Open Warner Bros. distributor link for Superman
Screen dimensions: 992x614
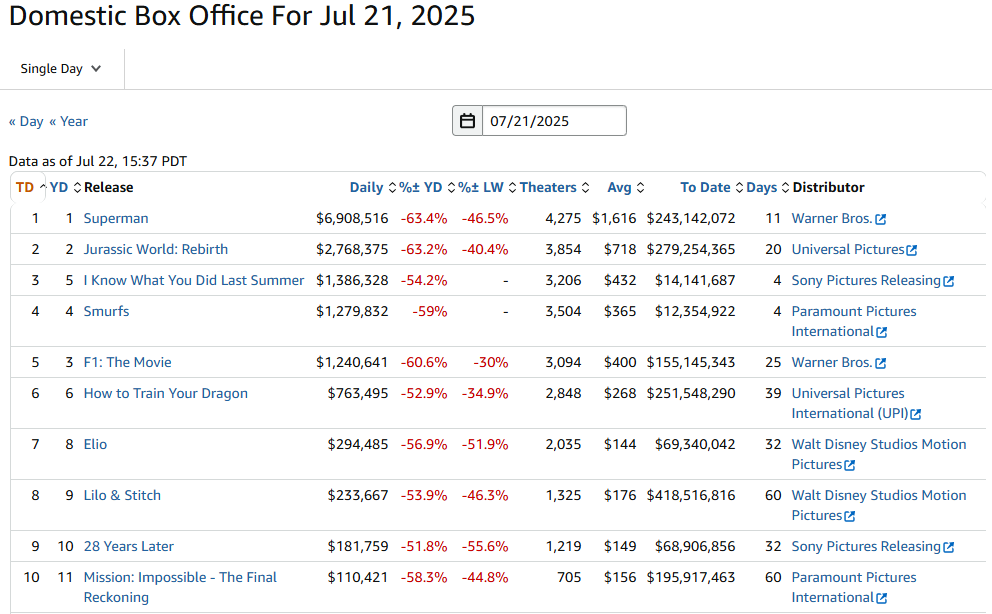(x=831, y=218)
